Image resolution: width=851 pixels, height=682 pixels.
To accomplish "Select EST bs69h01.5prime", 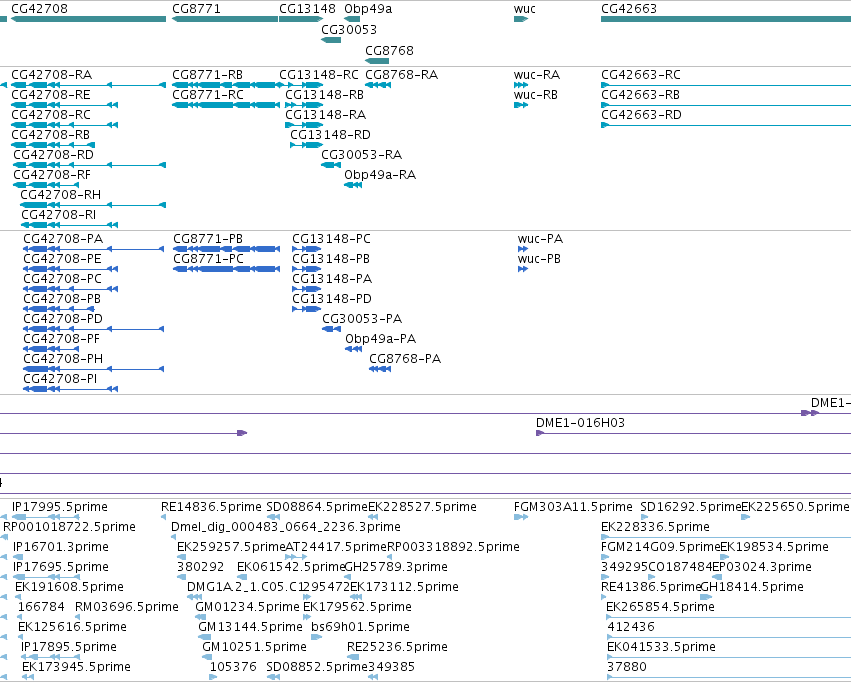I will point(360,627).
